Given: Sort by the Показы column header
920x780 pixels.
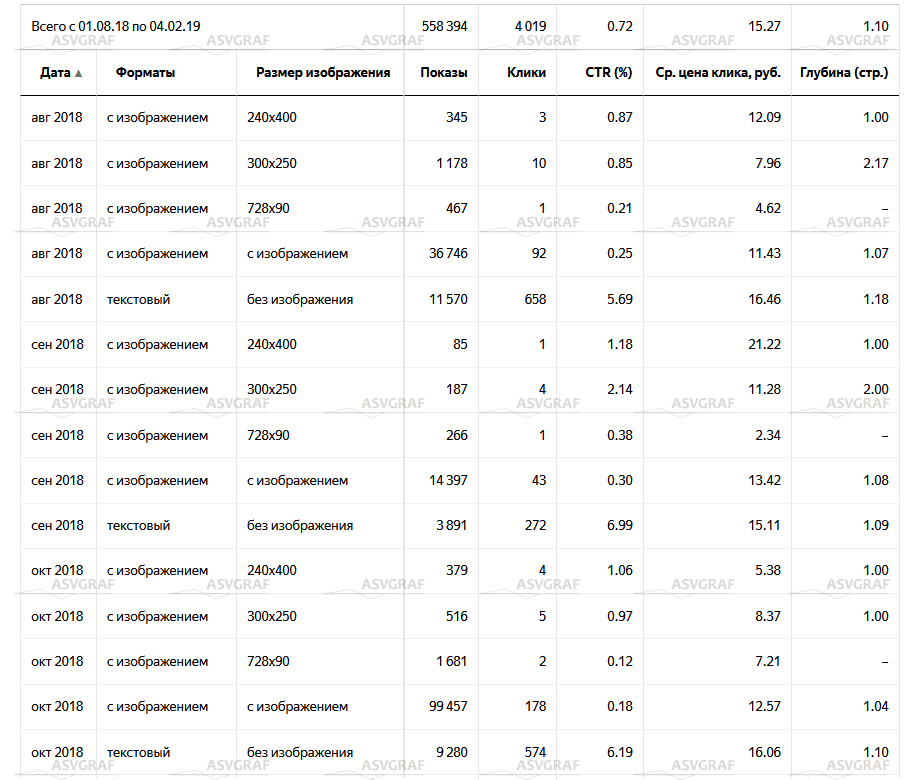Looking at the screenshot, I should [x=444, y=73].
